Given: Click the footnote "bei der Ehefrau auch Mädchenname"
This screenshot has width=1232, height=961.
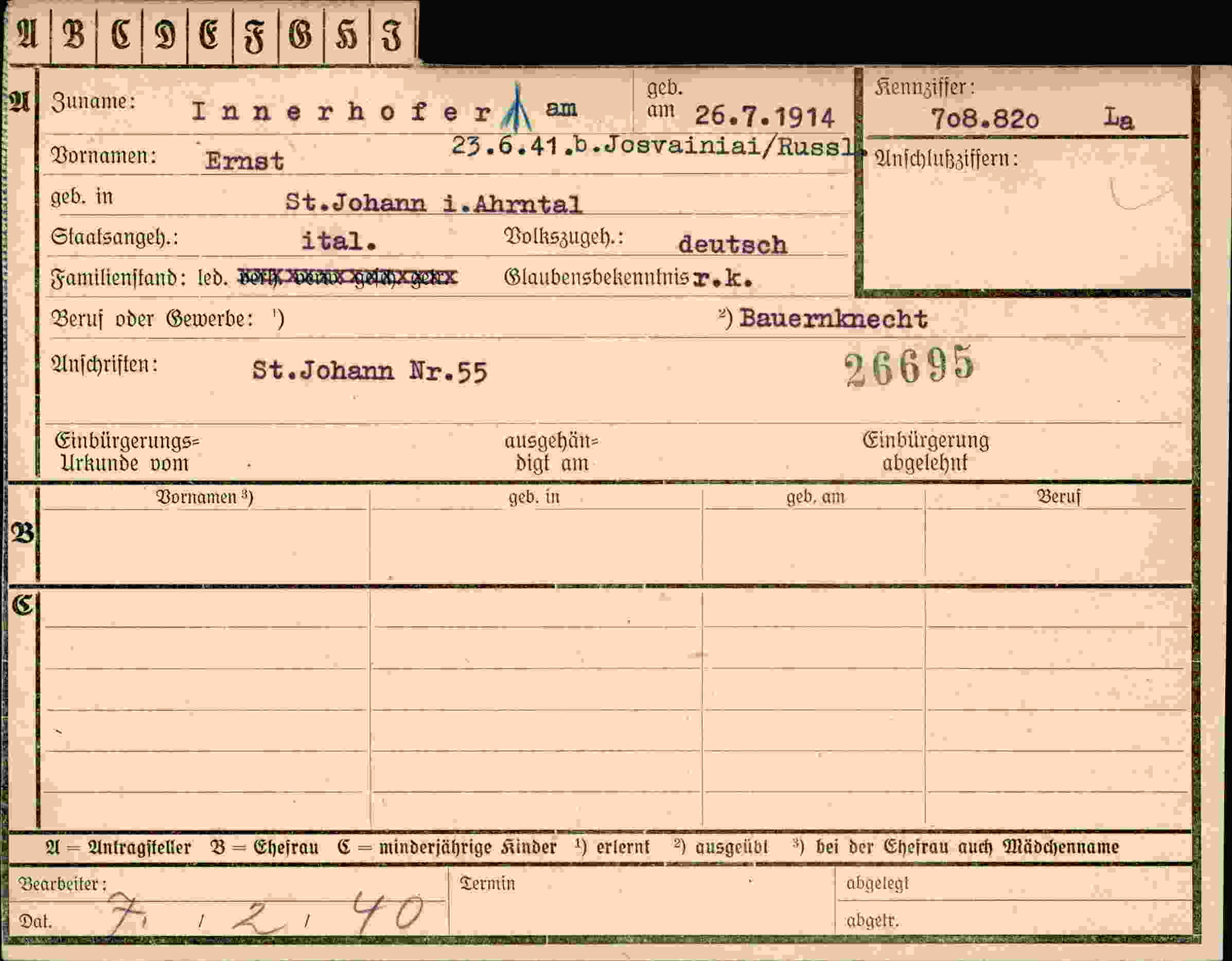Looking at the screenshot, I should [967, 847].
